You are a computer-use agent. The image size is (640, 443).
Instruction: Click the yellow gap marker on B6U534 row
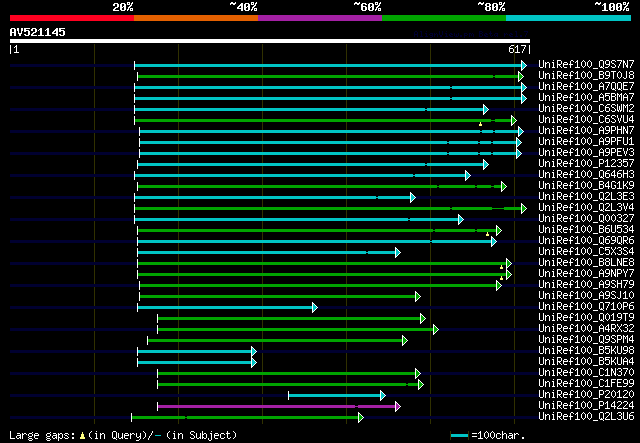pos(487,234)
